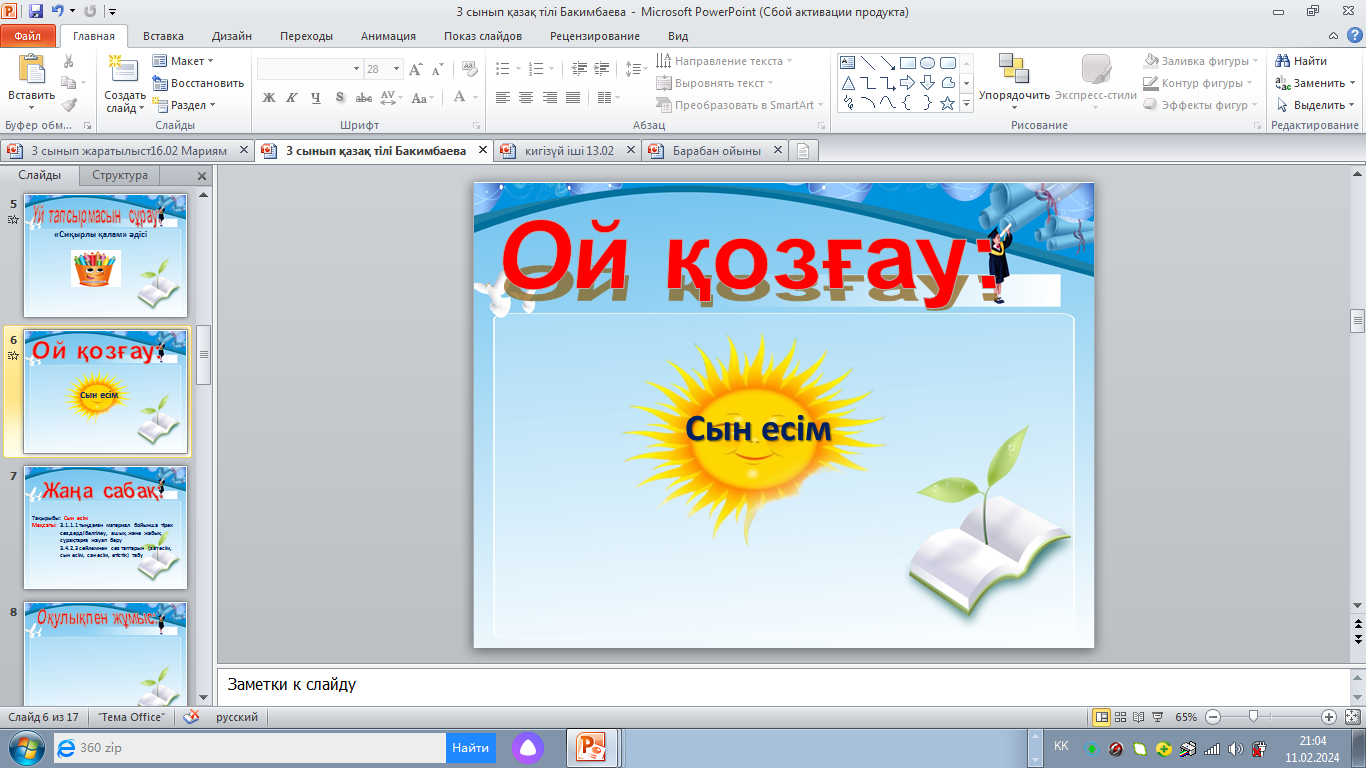Switch to the Структура pane tab

click(x=120, y=176)
